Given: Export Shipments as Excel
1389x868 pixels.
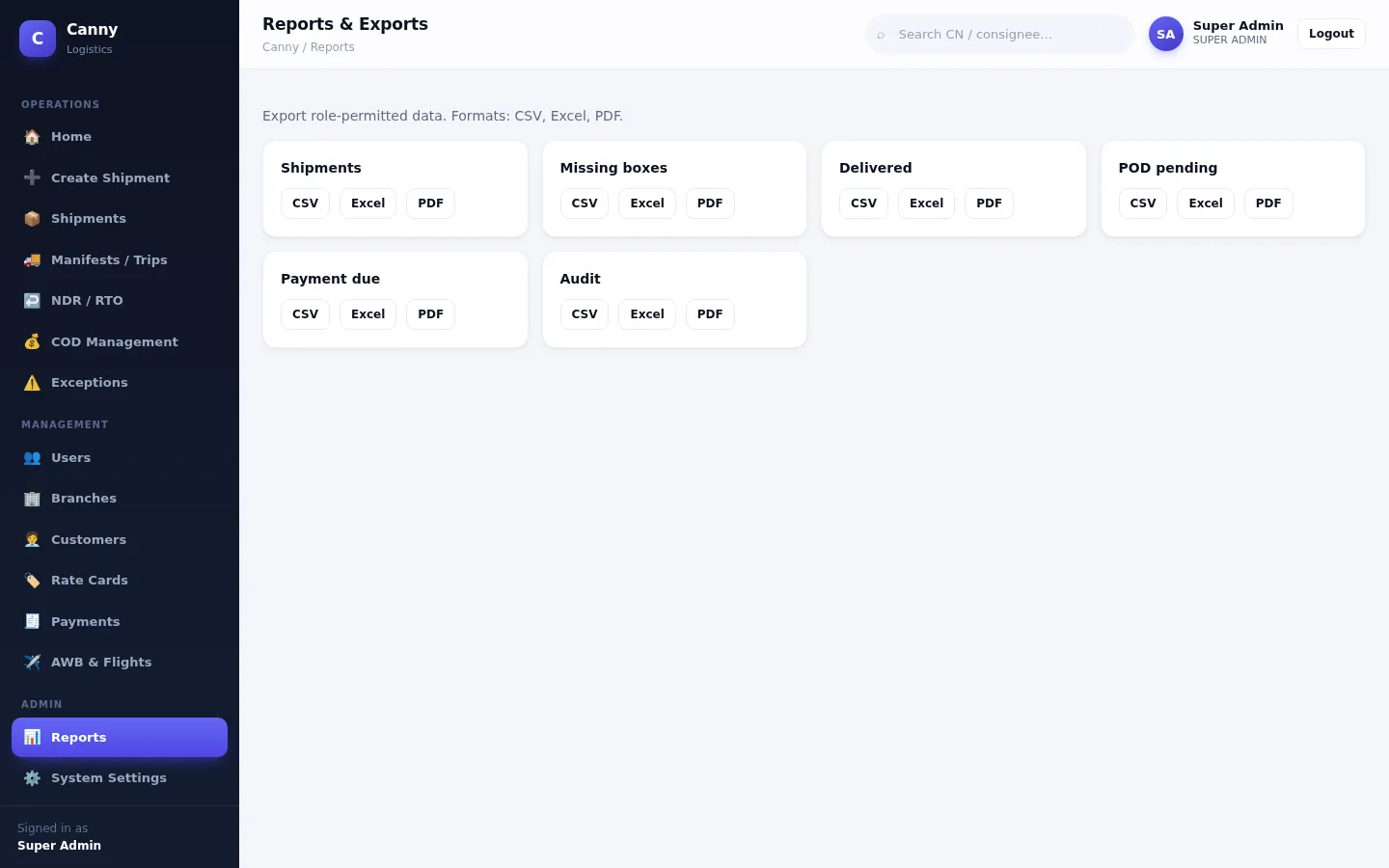Looking at the screenshot, I should (368, 203).
